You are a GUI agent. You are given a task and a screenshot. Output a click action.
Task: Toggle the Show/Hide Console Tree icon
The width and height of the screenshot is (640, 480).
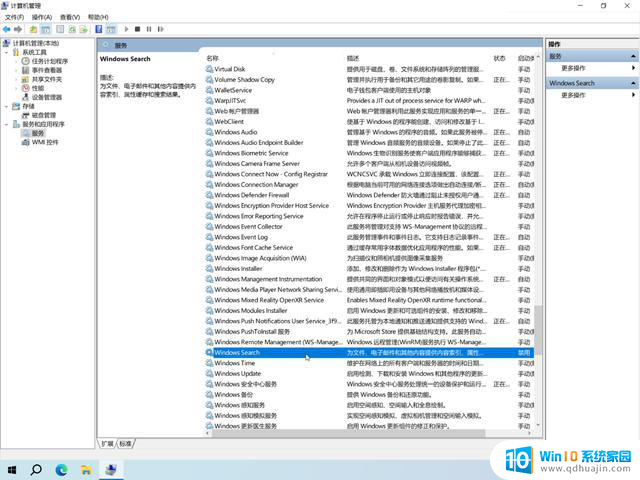46,29
